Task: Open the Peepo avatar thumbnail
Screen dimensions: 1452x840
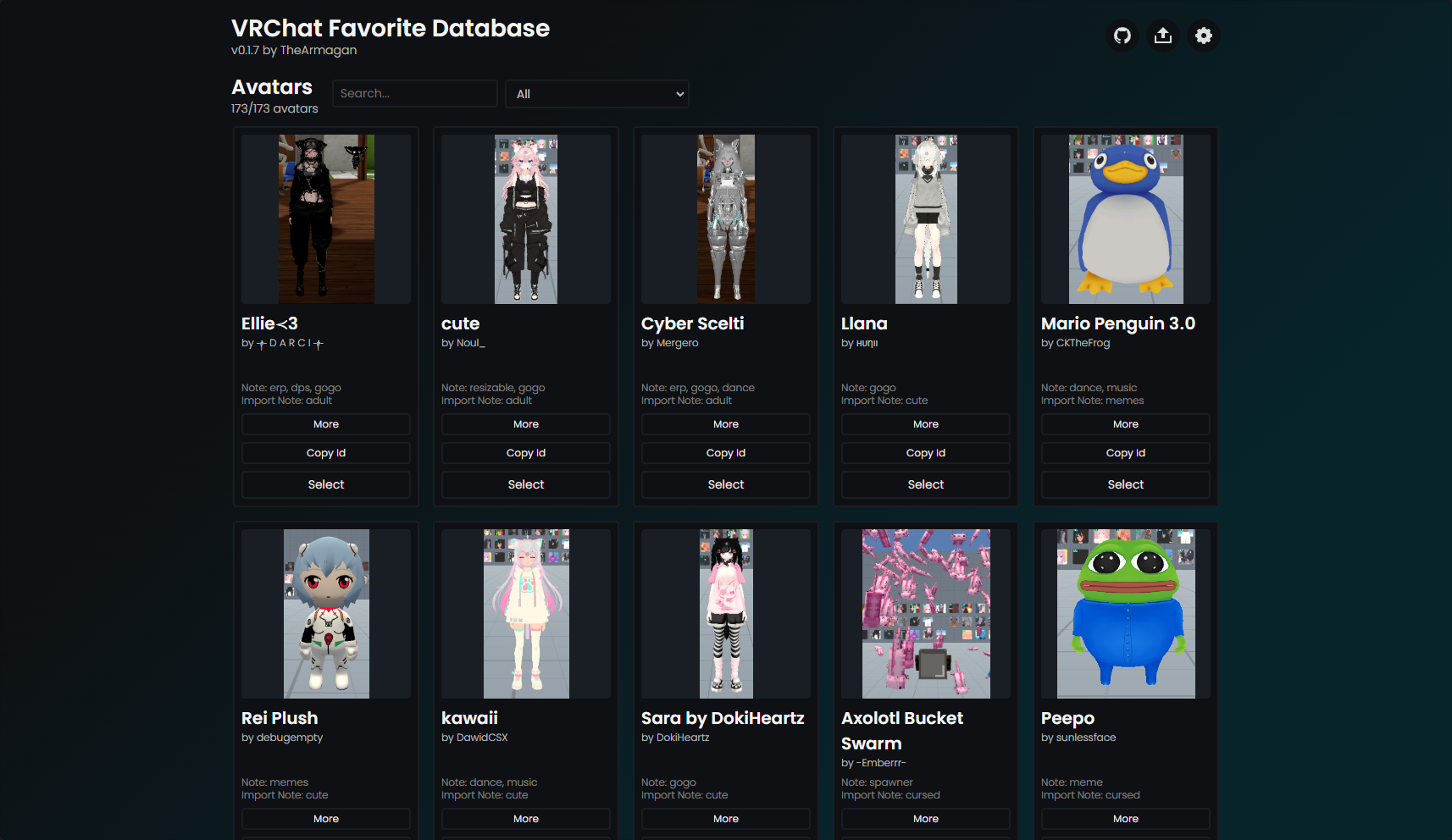Action: point(1126,614)
